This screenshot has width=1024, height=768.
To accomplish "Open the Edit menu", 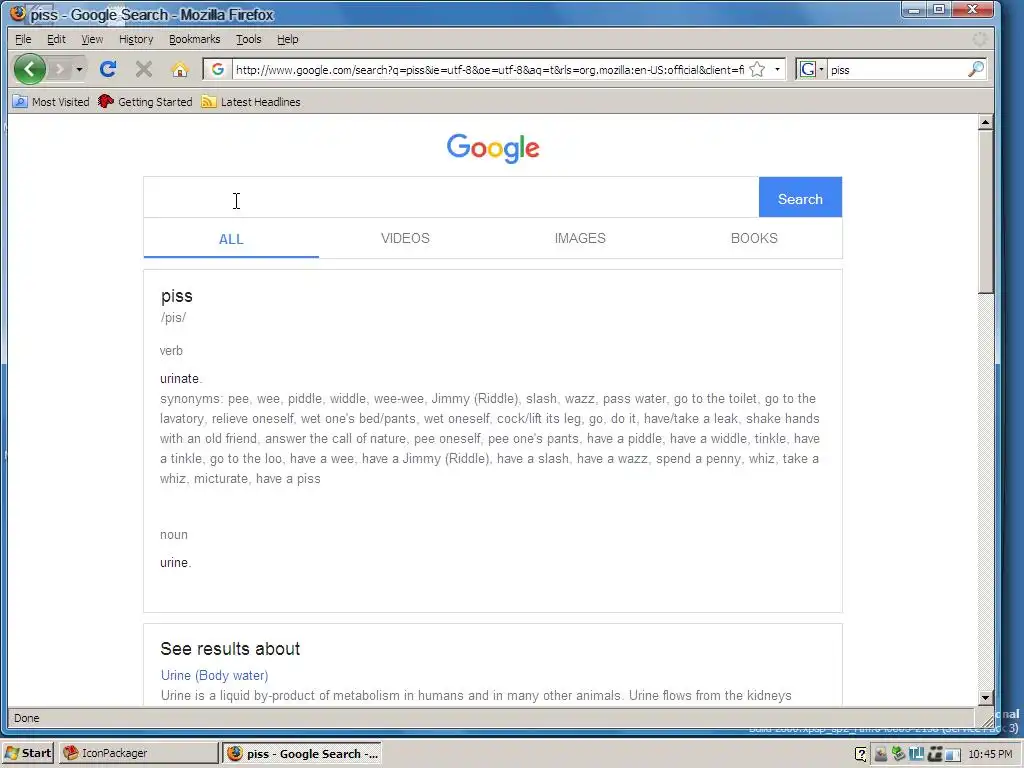I will coord(56,39).
